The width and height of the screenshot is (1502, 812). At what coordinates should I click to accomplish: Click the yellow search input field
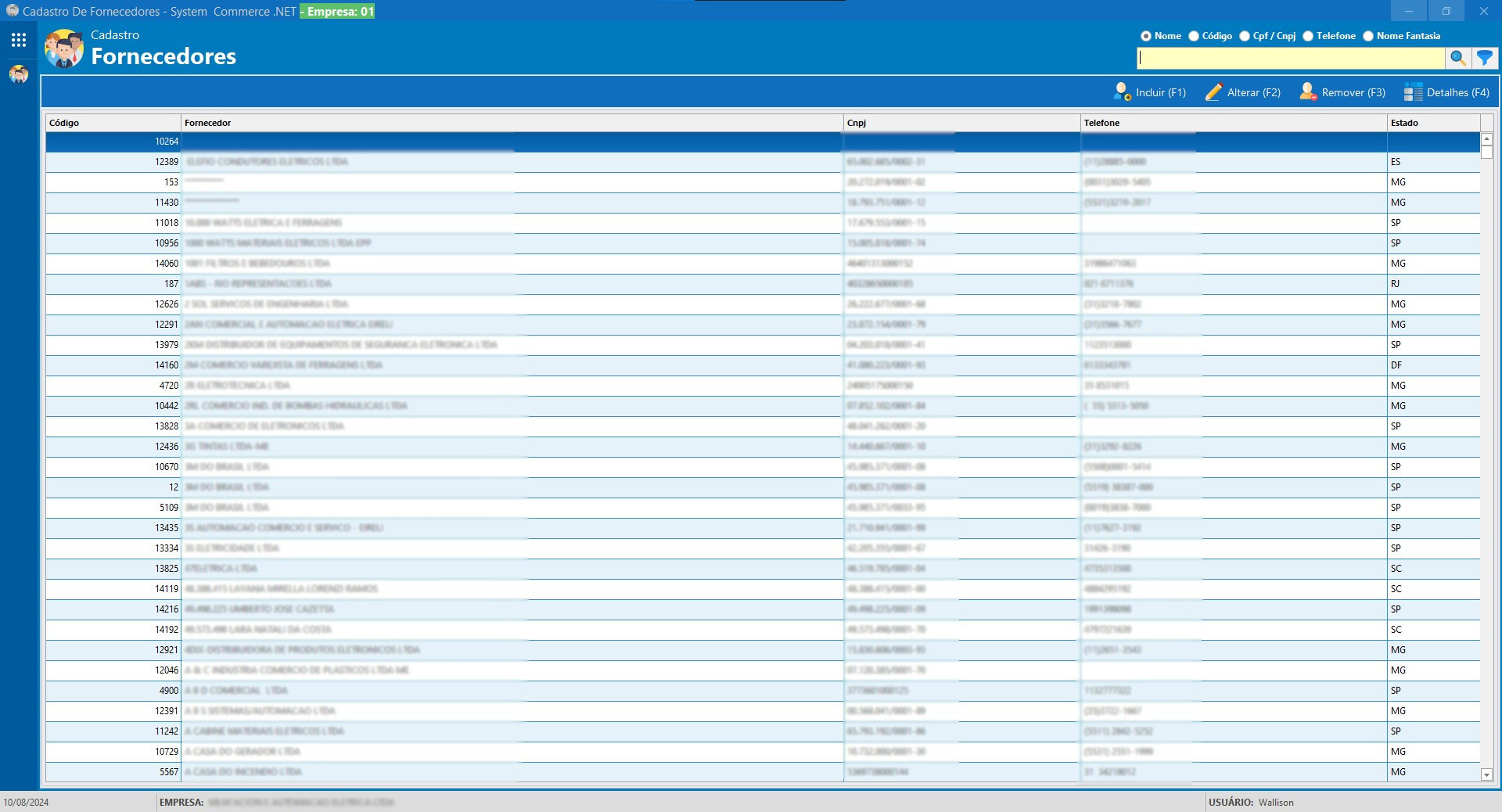[x=1291, y=58]
